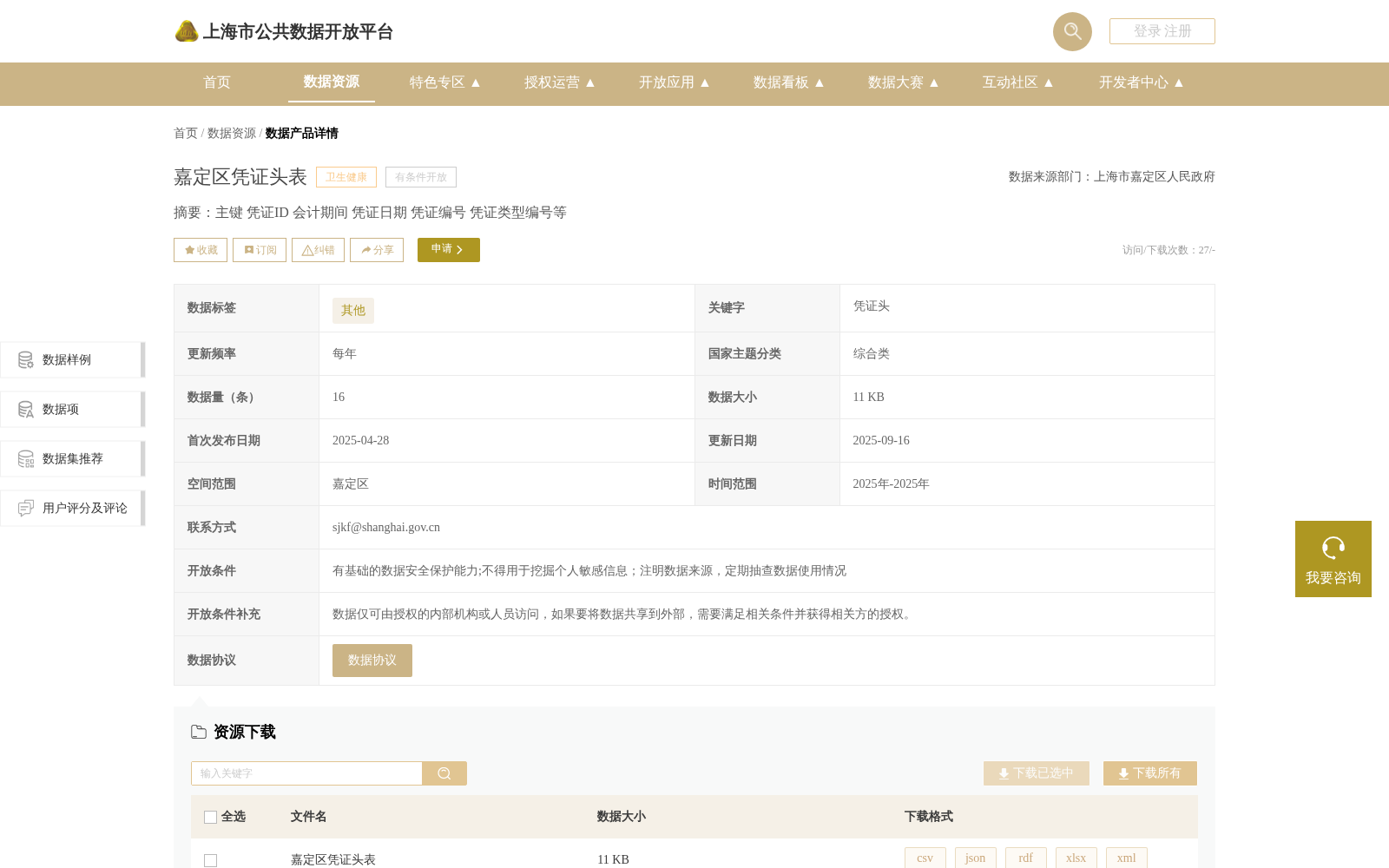The height and width of the screenshot is (868, 1389).
Task: Expand the 开放应用 menu
Action: coord(675,82)
